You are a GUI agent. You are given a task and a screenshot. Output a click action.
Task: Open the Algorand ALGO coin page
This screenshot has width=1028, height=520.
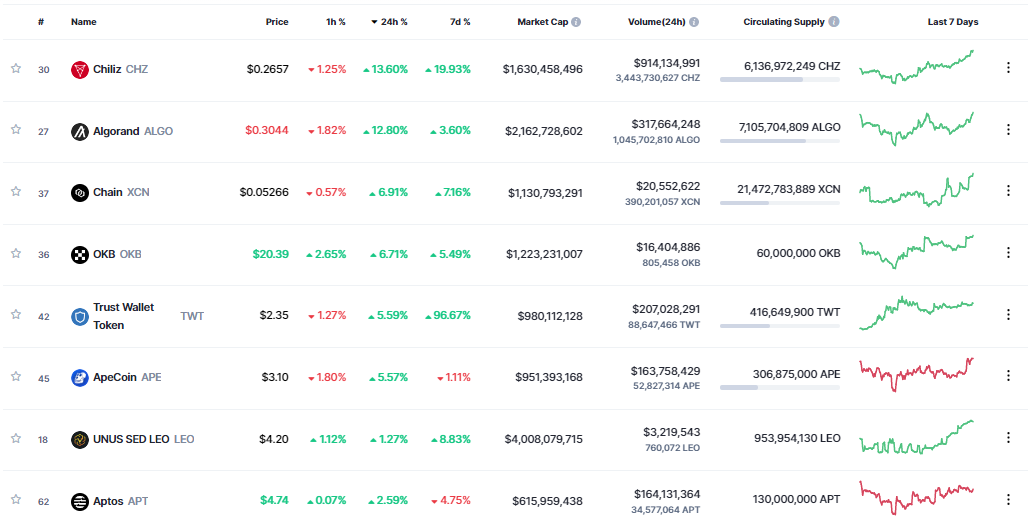[x=133, y=131]
